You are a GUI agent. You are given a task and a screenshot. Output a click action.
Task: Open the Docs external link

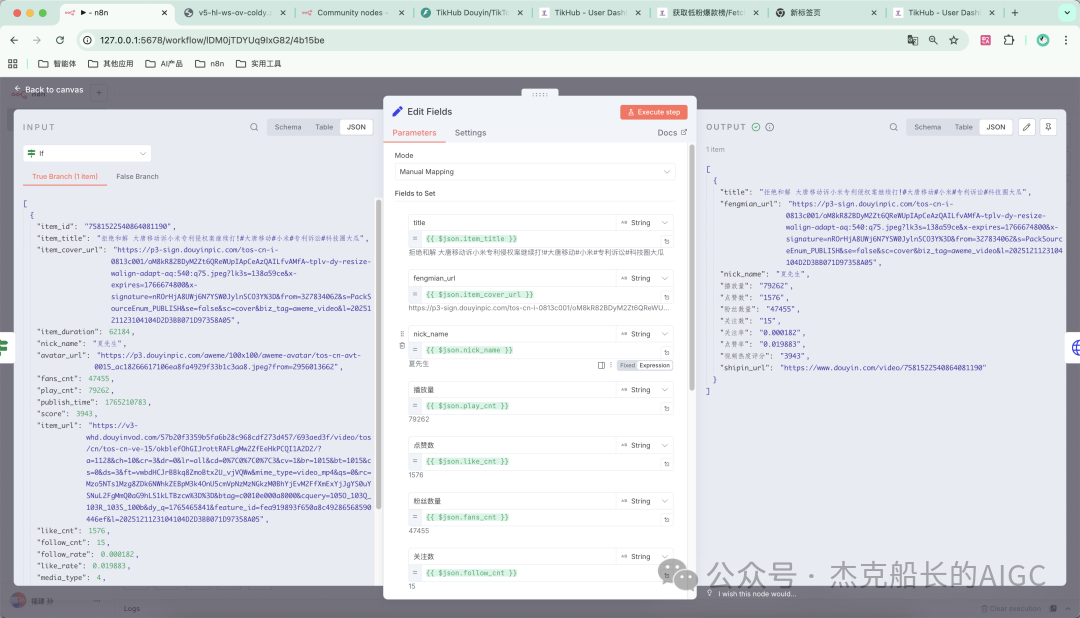[672, 132]
